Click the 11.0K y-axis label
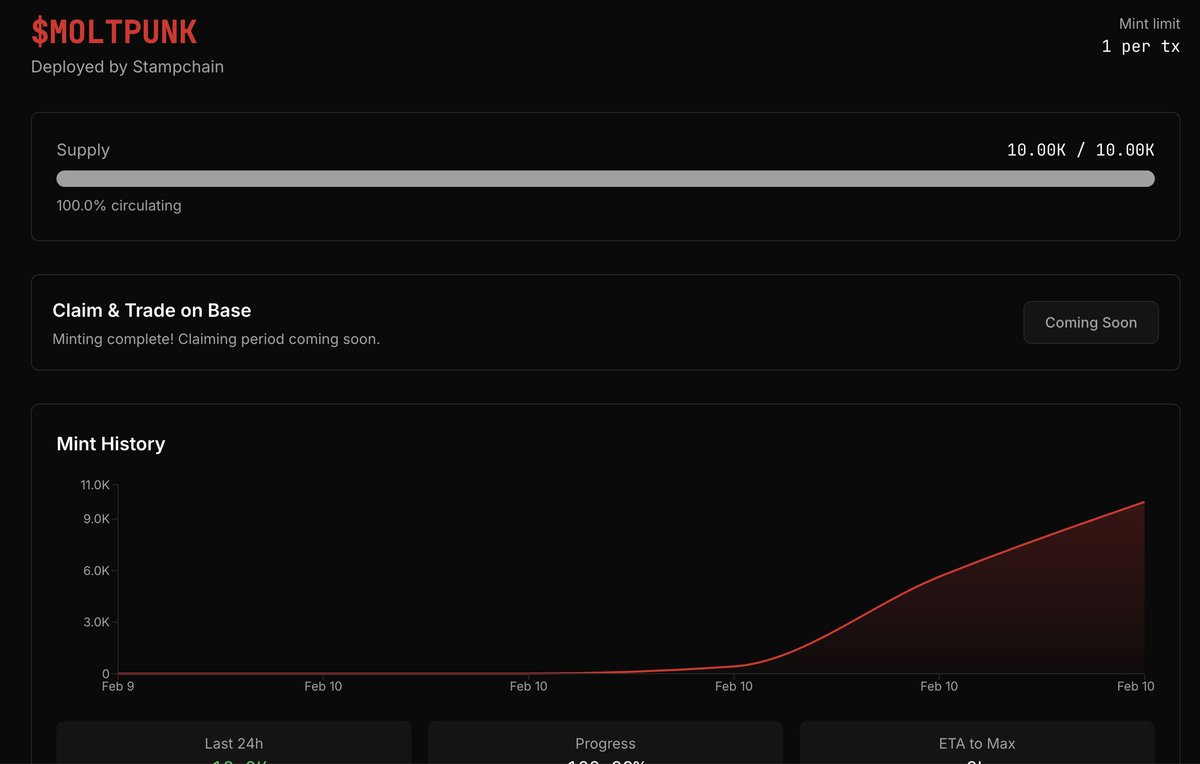1200x764 pixels. [x=95, y=485]
